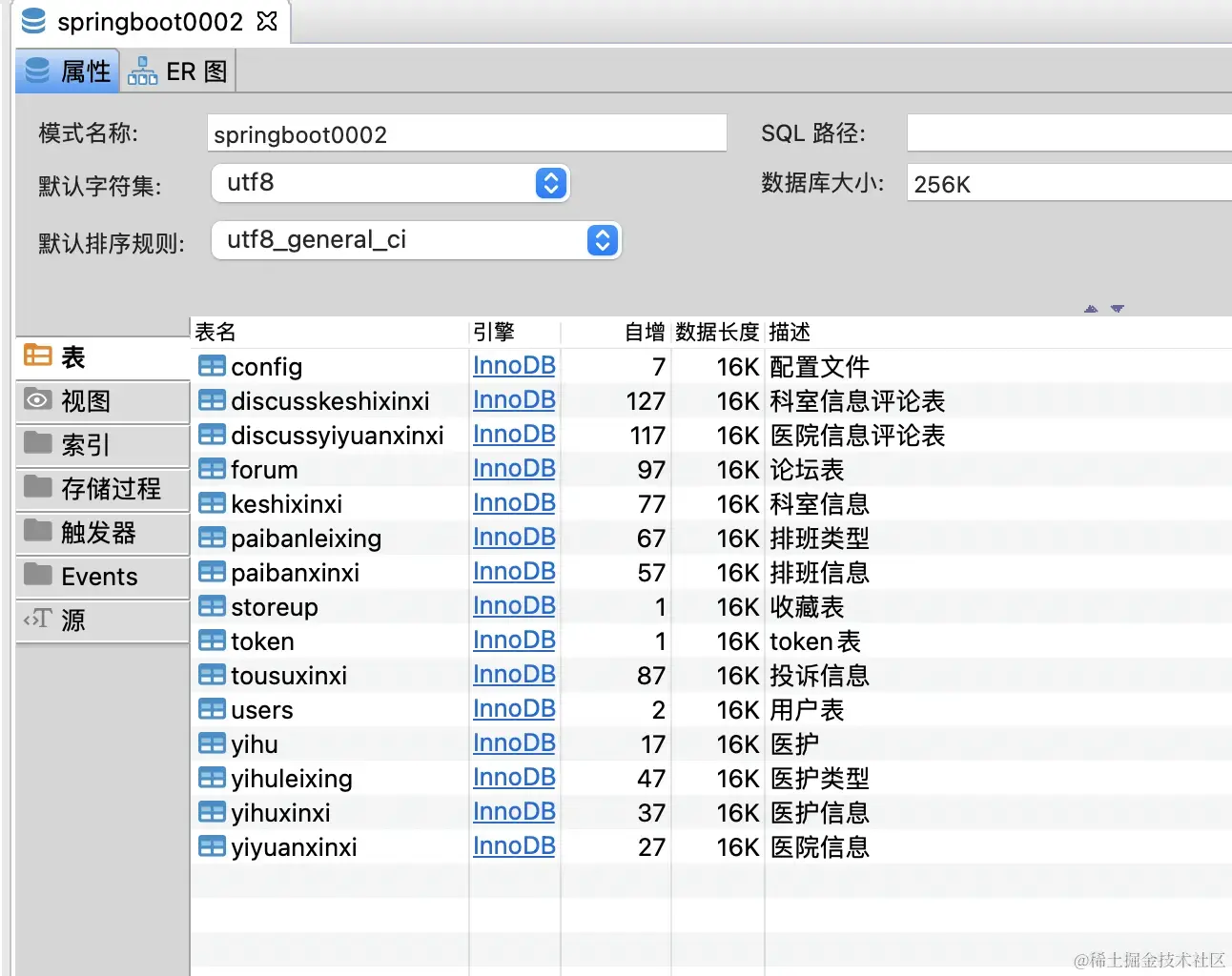Select the forum table row
This screenshot has height=976, width=1232.
pos(264,469)
